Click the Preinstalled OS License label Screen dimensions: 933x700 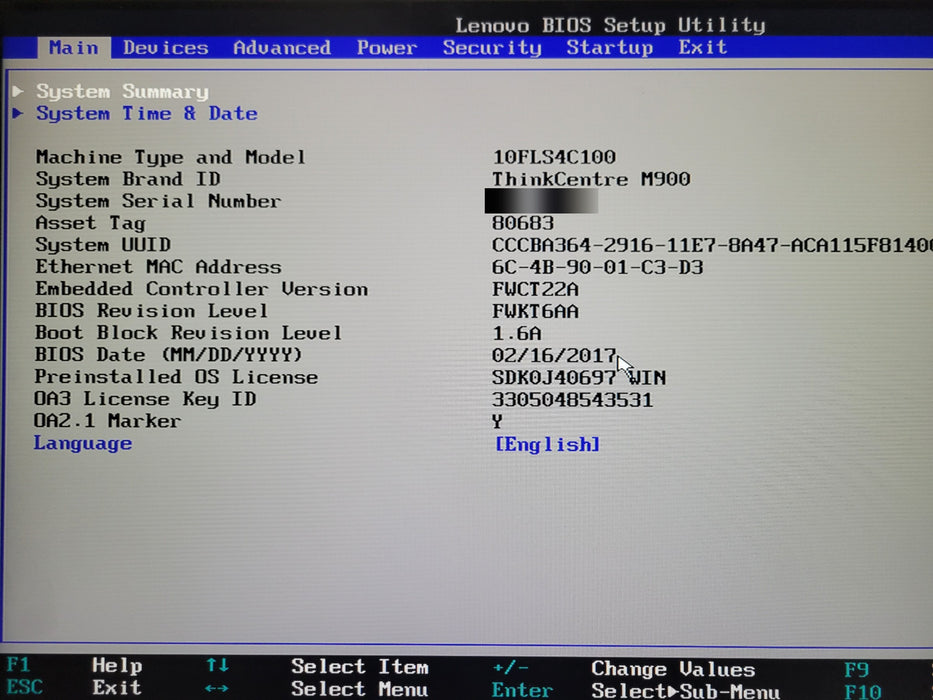(176, 377)
